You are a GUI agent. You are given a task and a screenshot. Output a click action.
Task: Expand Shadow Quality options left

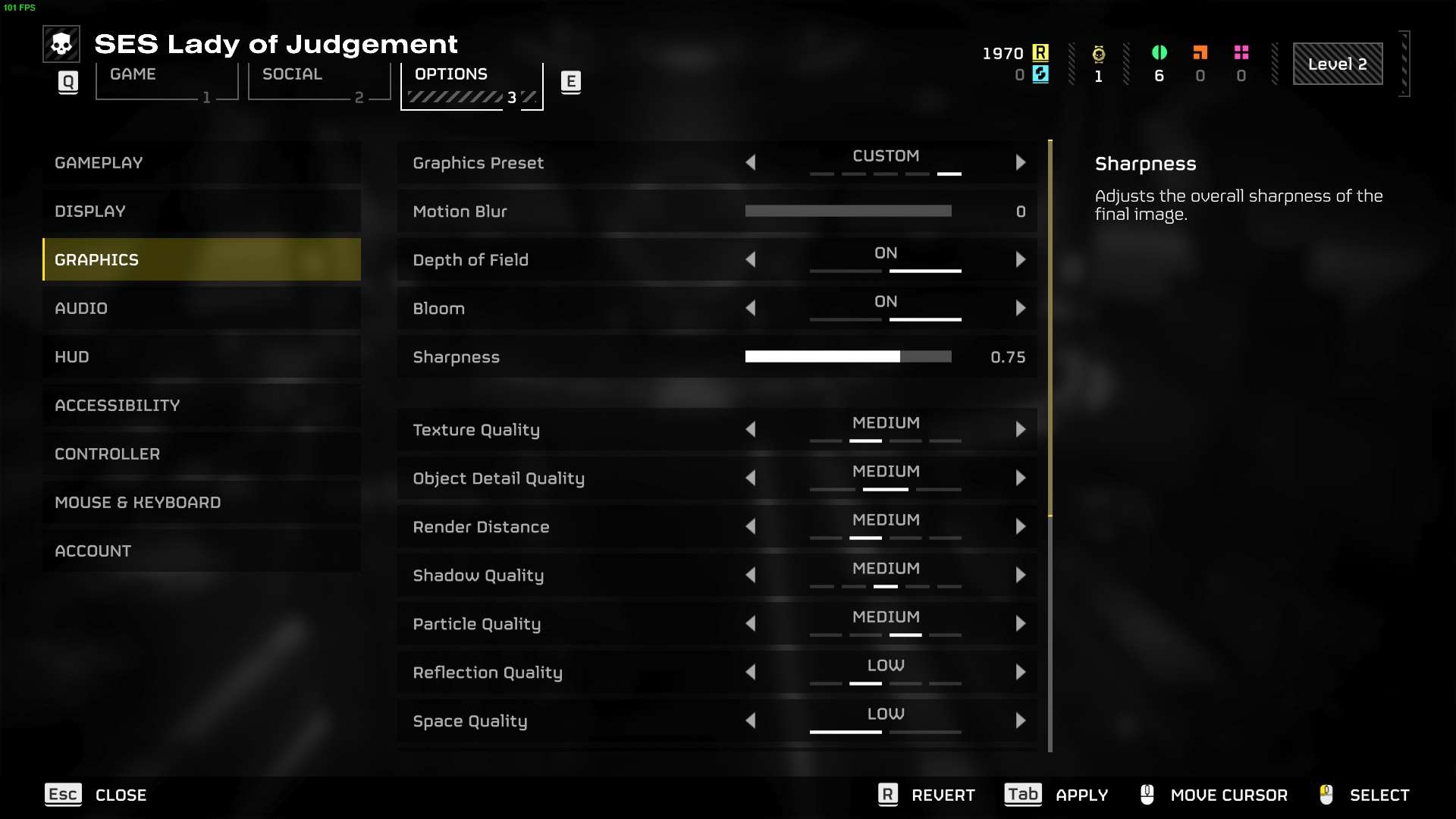pyautogui.click(x=752, y=575)
